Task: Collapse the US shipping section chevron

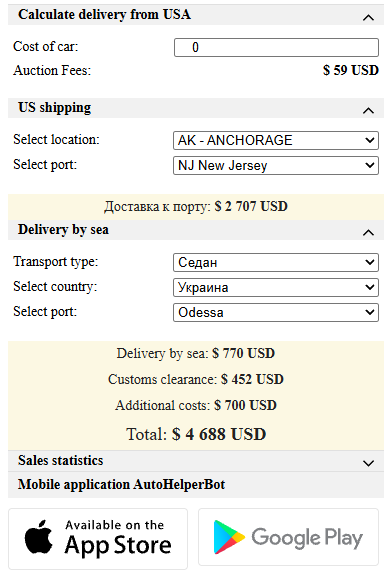Action: [x=368, y=110]
